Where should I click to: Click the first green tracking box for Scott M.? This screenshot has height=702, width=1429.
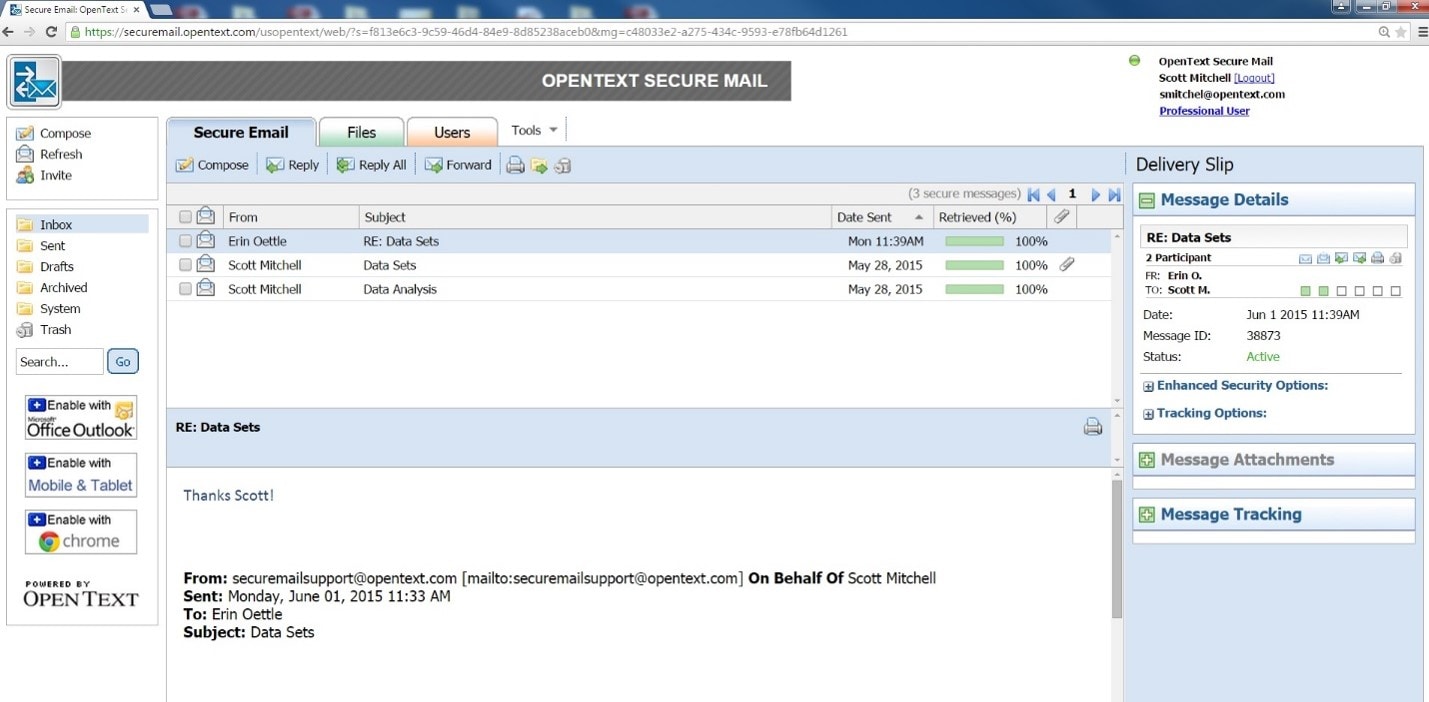pyautogui.click(x=1305, y=291)
